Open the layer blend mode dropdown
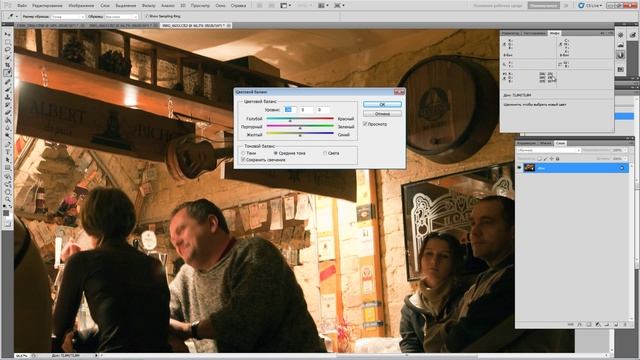The width and height of the screenshot is (640, 360). click(x=549, y=150)
